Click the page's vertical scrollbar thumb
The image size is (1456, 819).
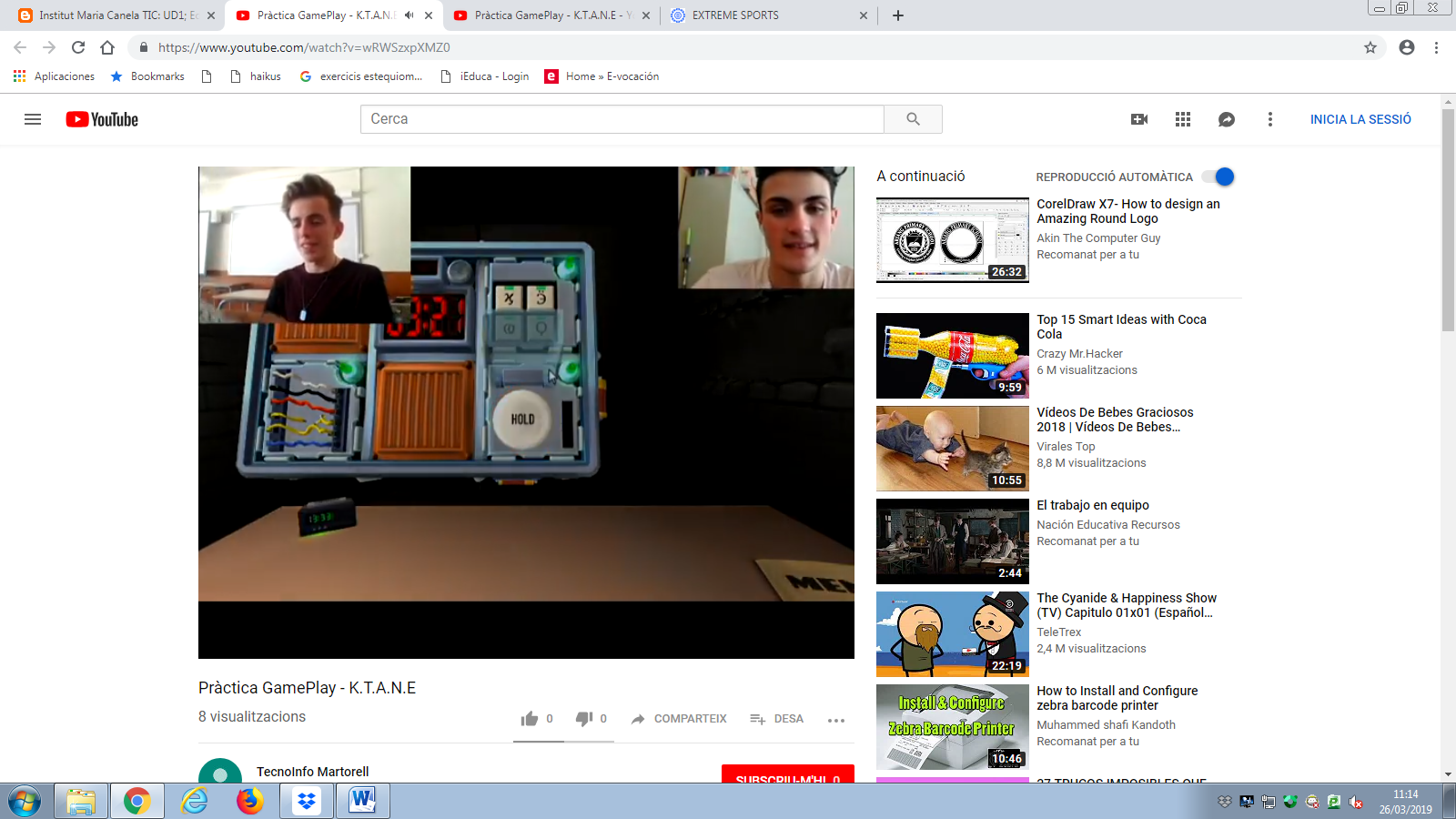(x=1448, y=218)
